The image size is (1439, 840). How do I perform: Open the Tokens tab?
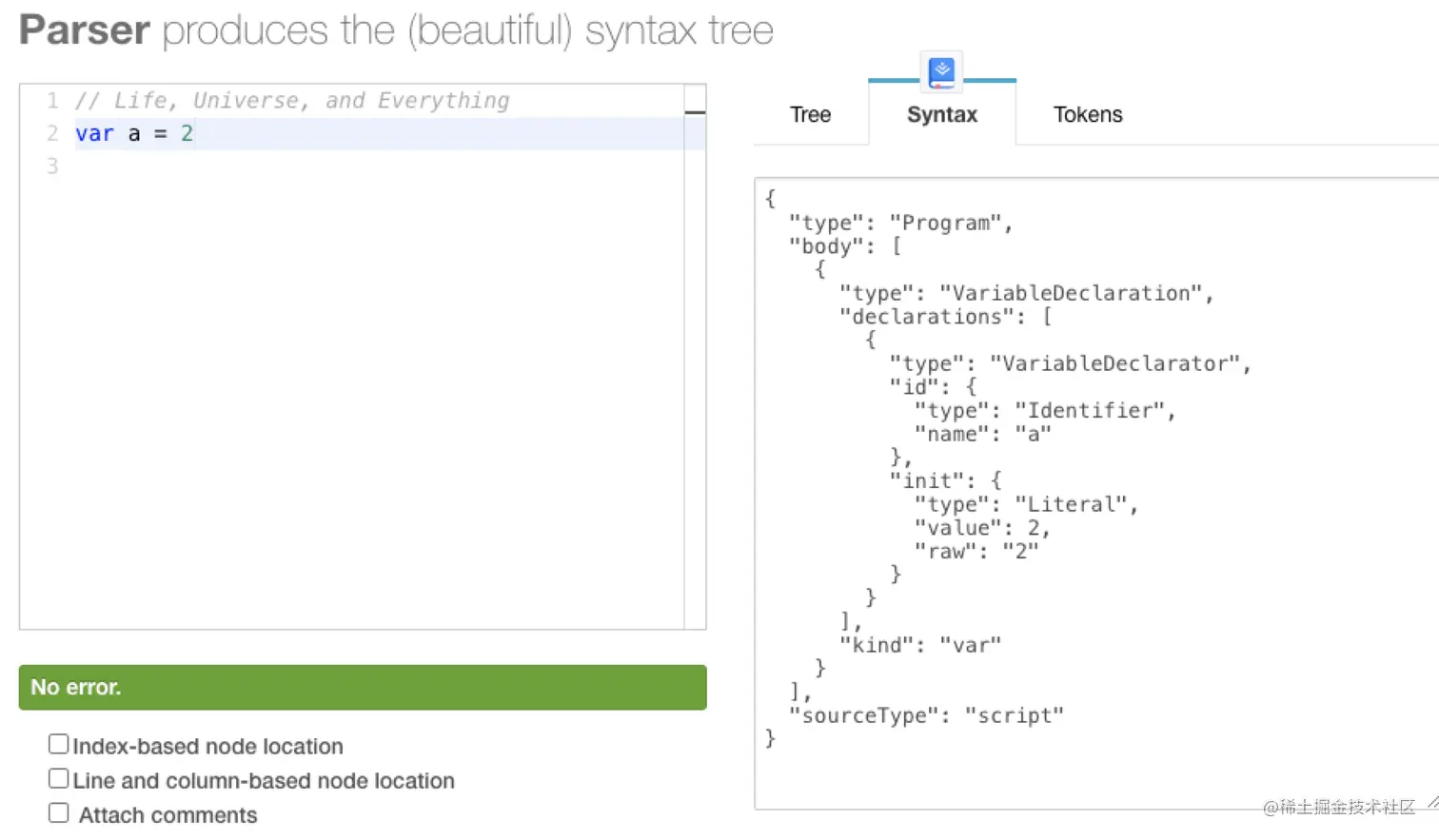(x=1088, y=115)
